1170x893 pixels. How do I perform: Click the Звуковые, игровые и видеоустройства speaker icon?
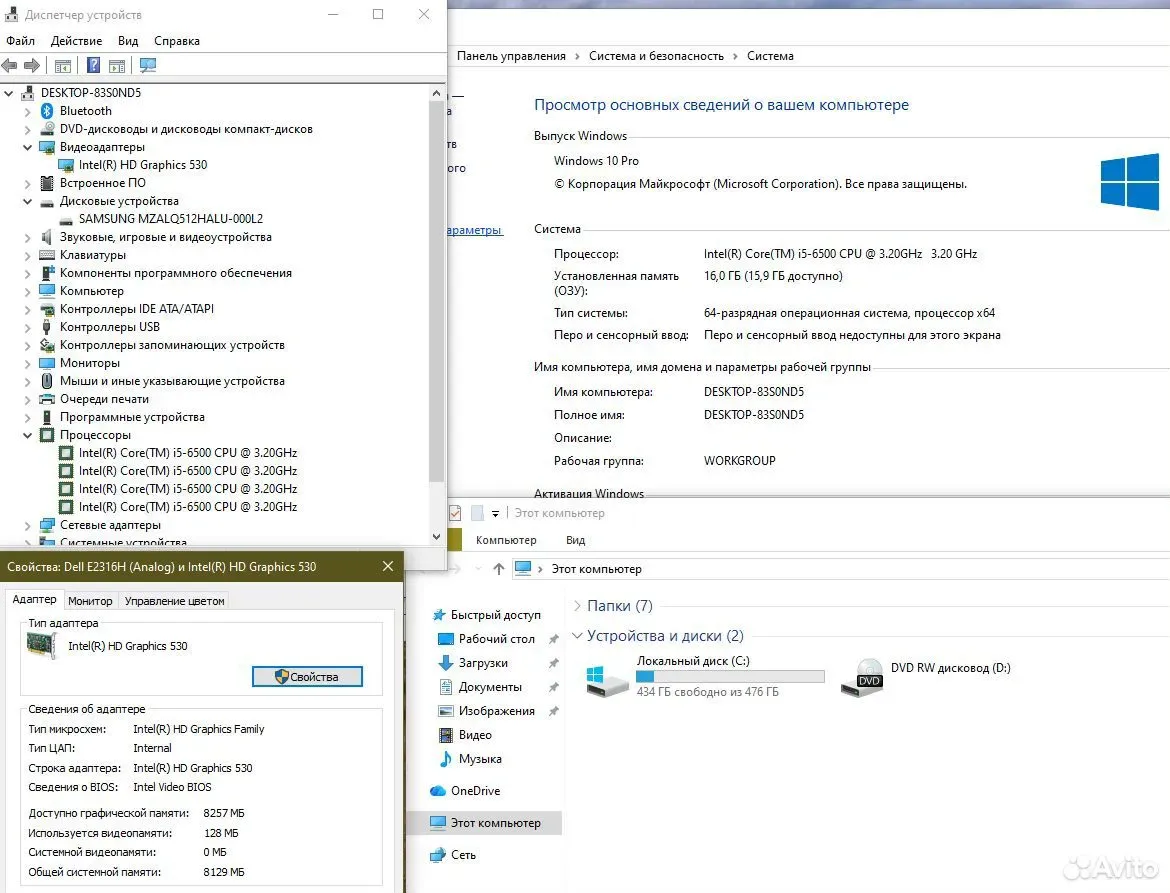tap(47, 237)
